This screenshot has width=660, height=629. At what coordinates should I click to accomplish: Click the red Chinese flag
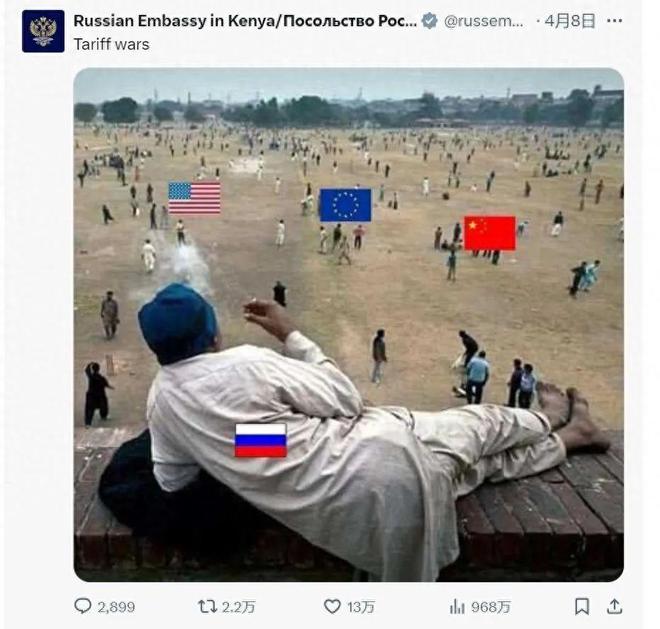point(490,233)
